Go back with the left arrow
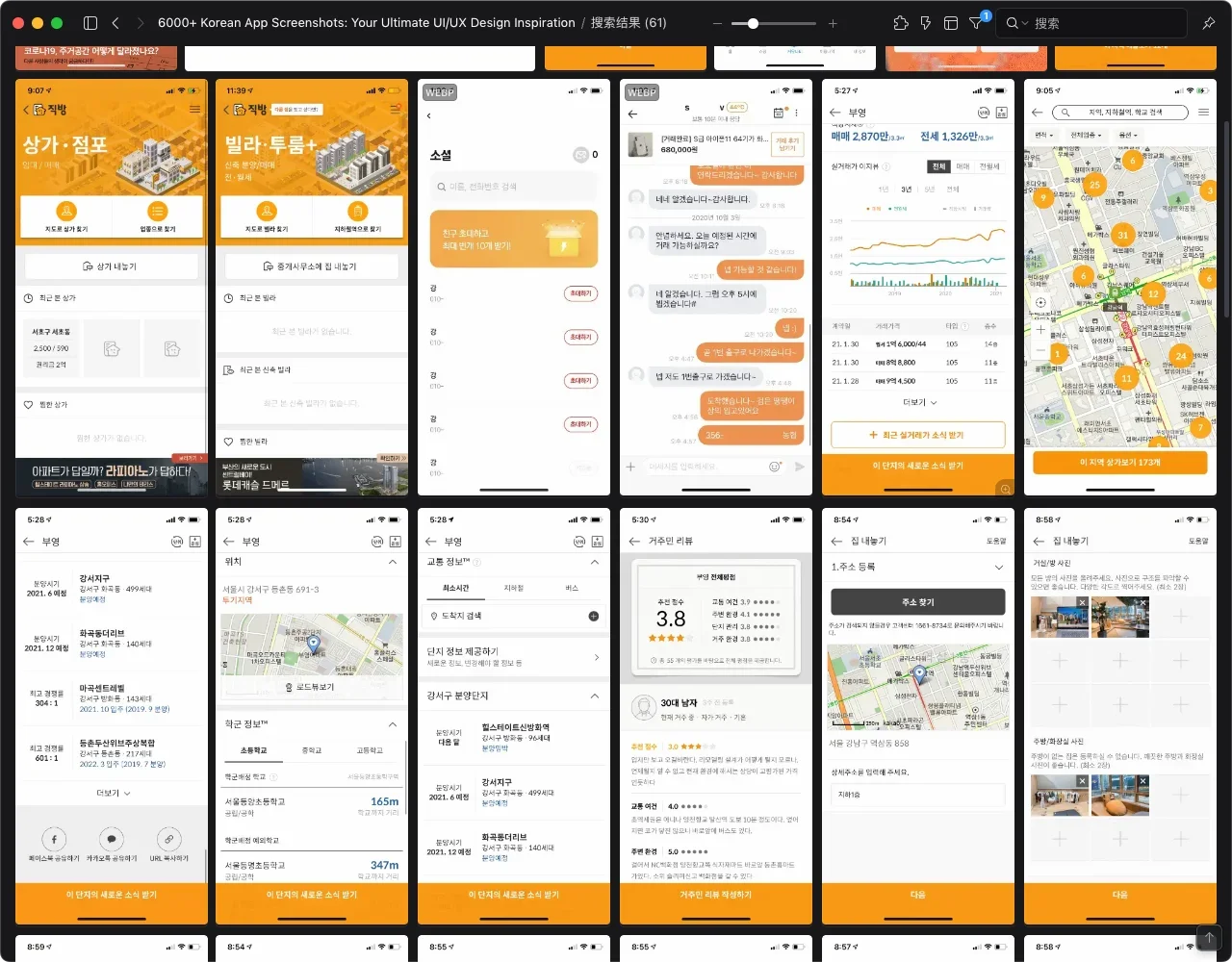 pyautogui.click(x=115, y=23)
